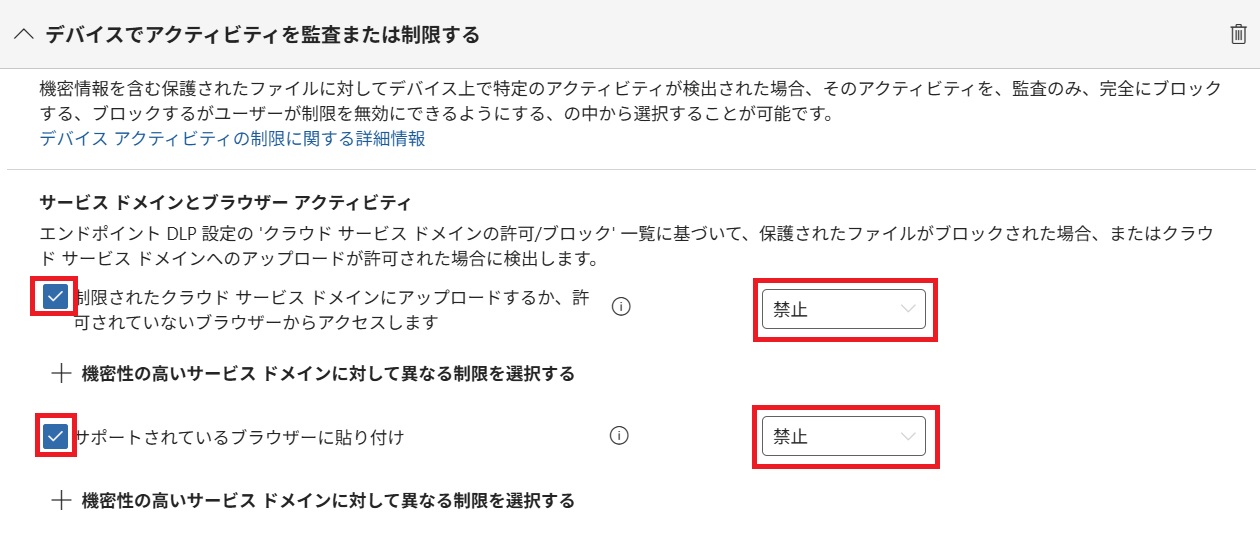
Task: Uncheck サポートされているブラウザーに貼り付け checkbox
Action: (x=56, y=436)
